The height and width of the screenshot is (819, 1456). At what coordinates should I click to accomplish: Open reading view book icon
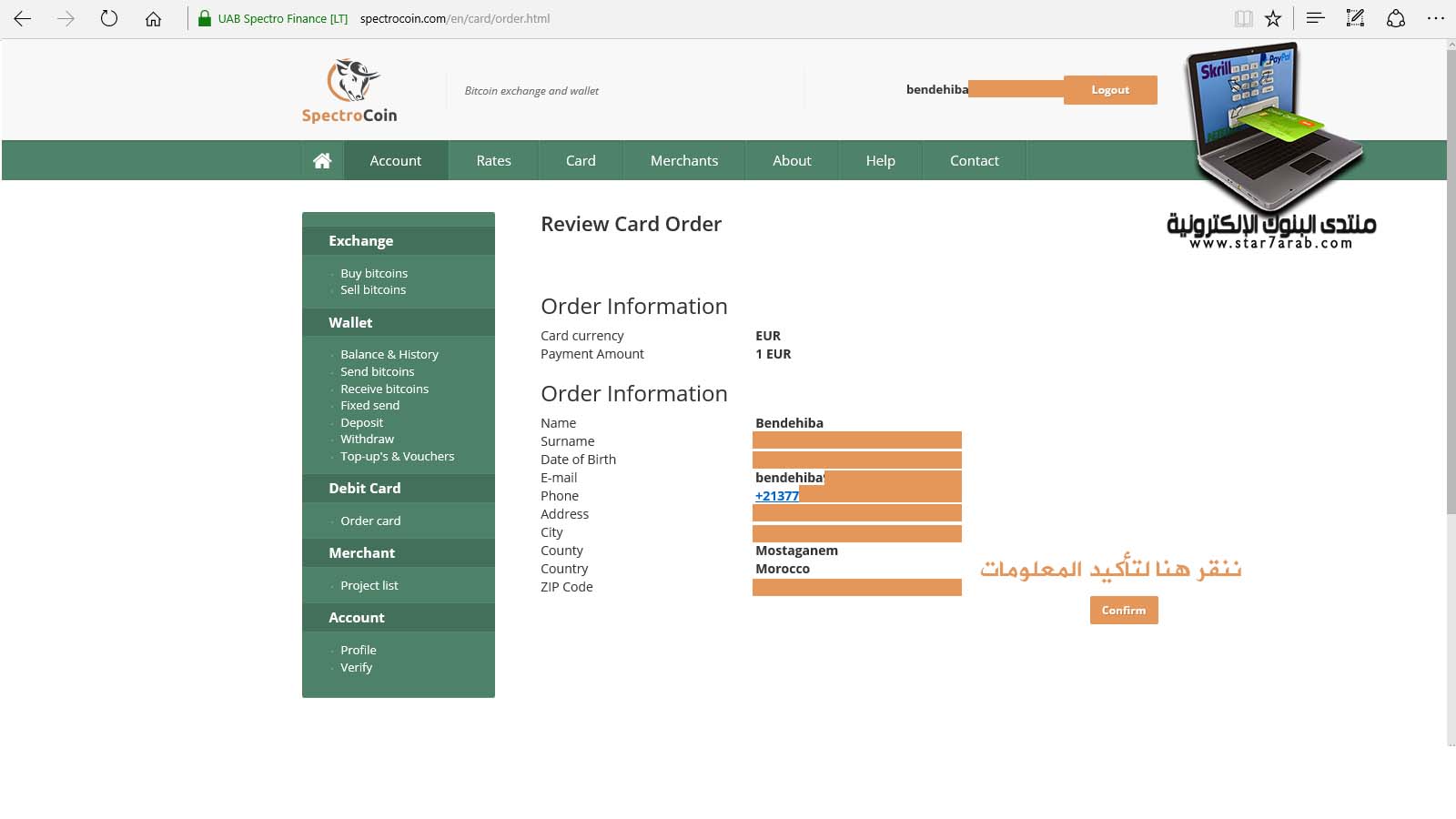pyautogui.click(x=1243, y=18)
